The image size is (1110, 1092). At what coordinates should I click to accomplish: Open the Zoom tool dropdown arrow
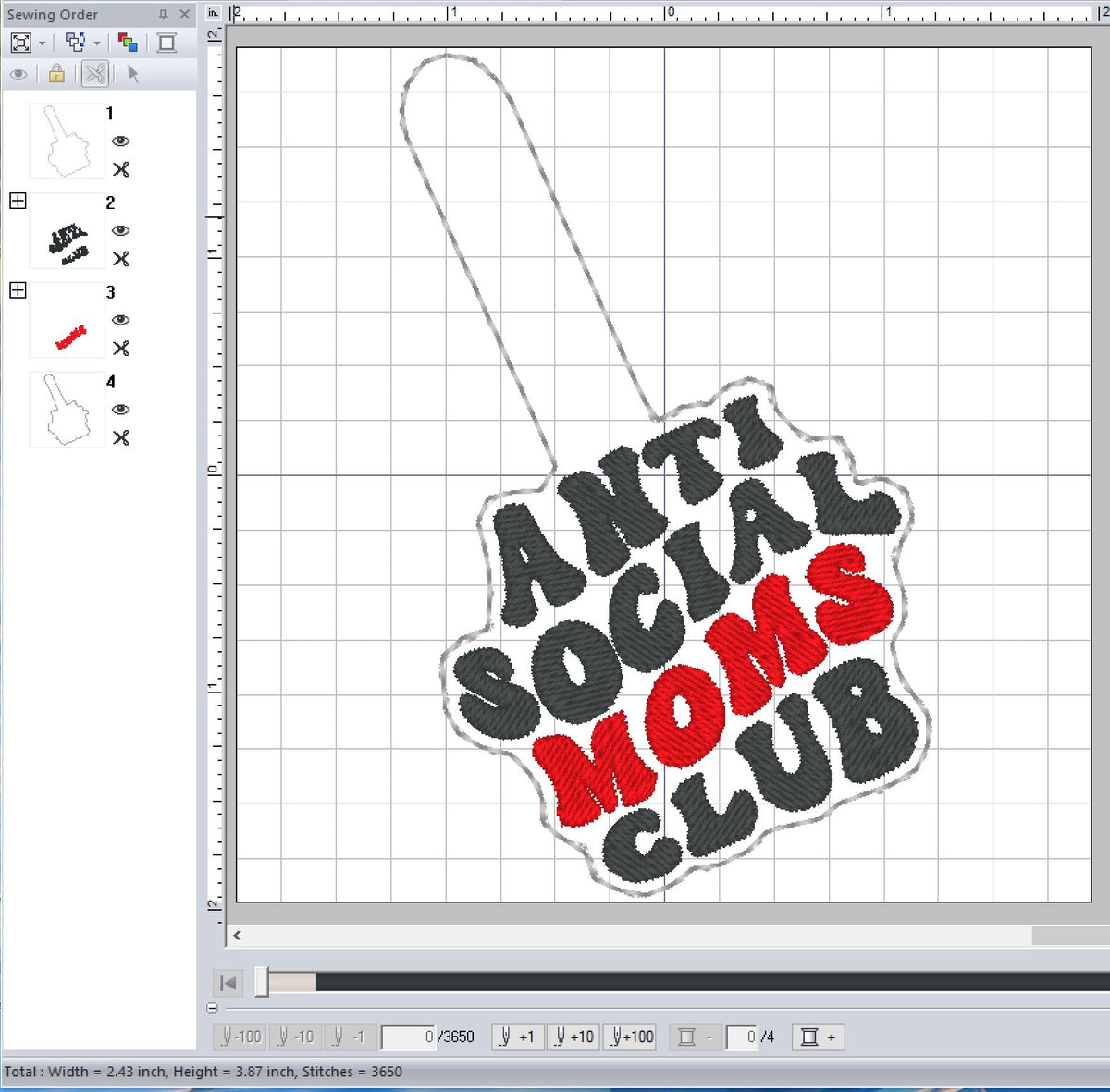point(41,42)
